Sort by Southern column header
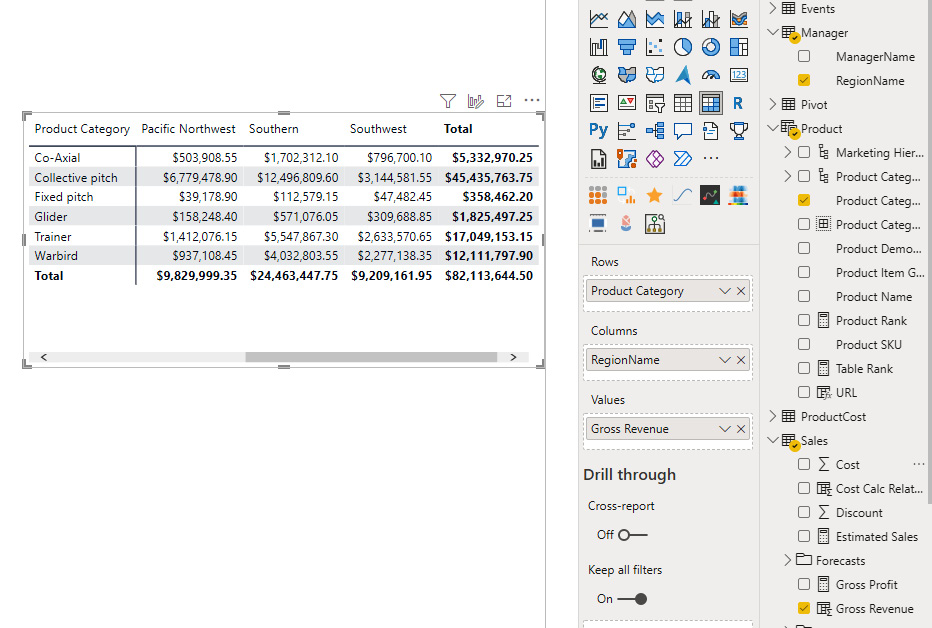Viewport: 932px width, 628px height. [274, 129]
